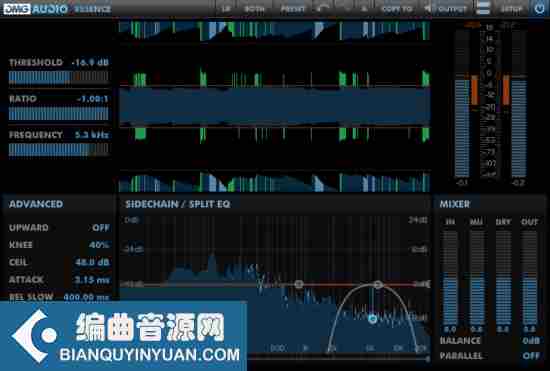The image size is (550, 371).
Task: Open the hamburger menu icon next to SETUP
Action: tap(483, 8)
